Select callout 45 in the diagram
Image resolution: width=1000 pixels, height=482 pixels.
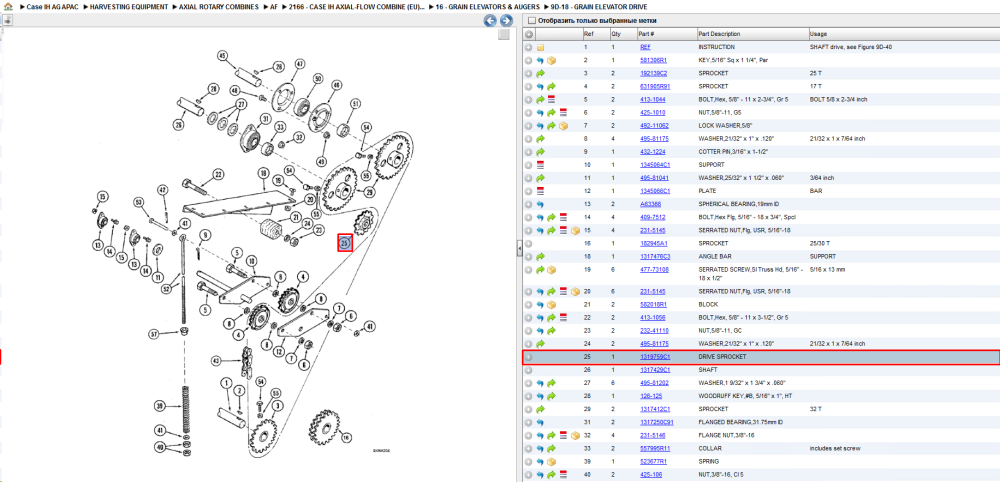[223, 56]
